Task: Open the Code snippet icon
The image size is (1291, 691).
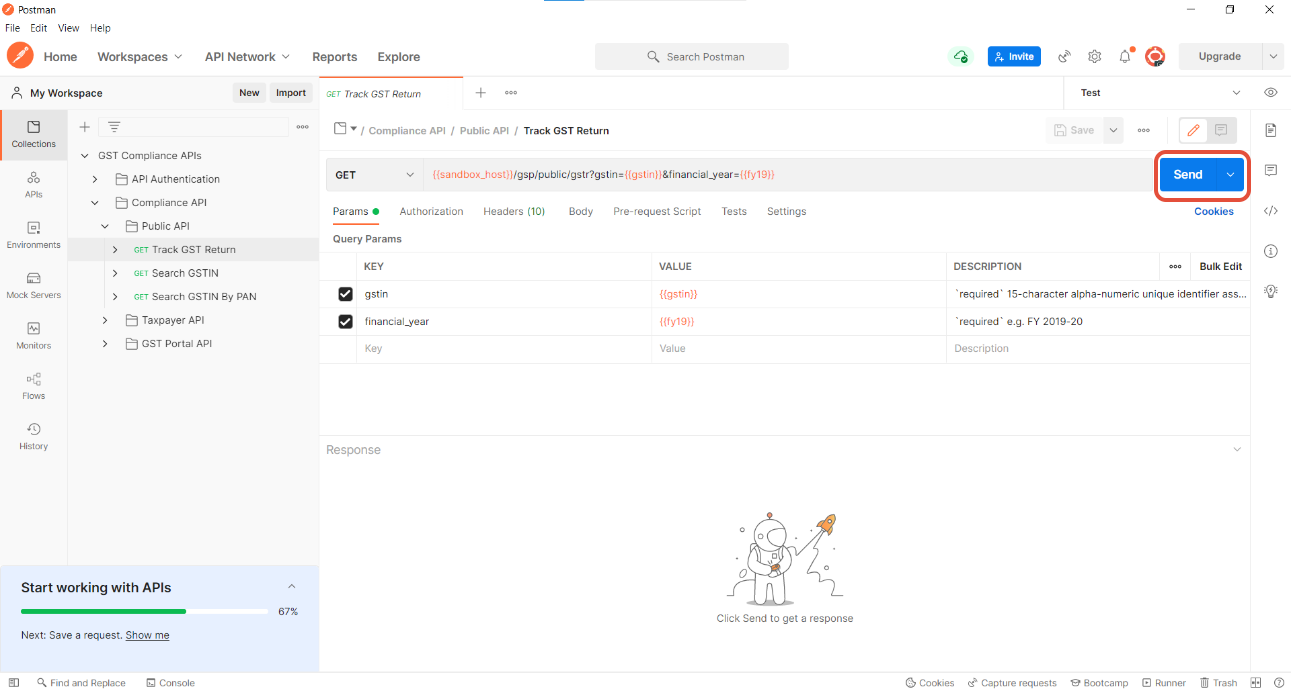Action: coord(1271,211)
